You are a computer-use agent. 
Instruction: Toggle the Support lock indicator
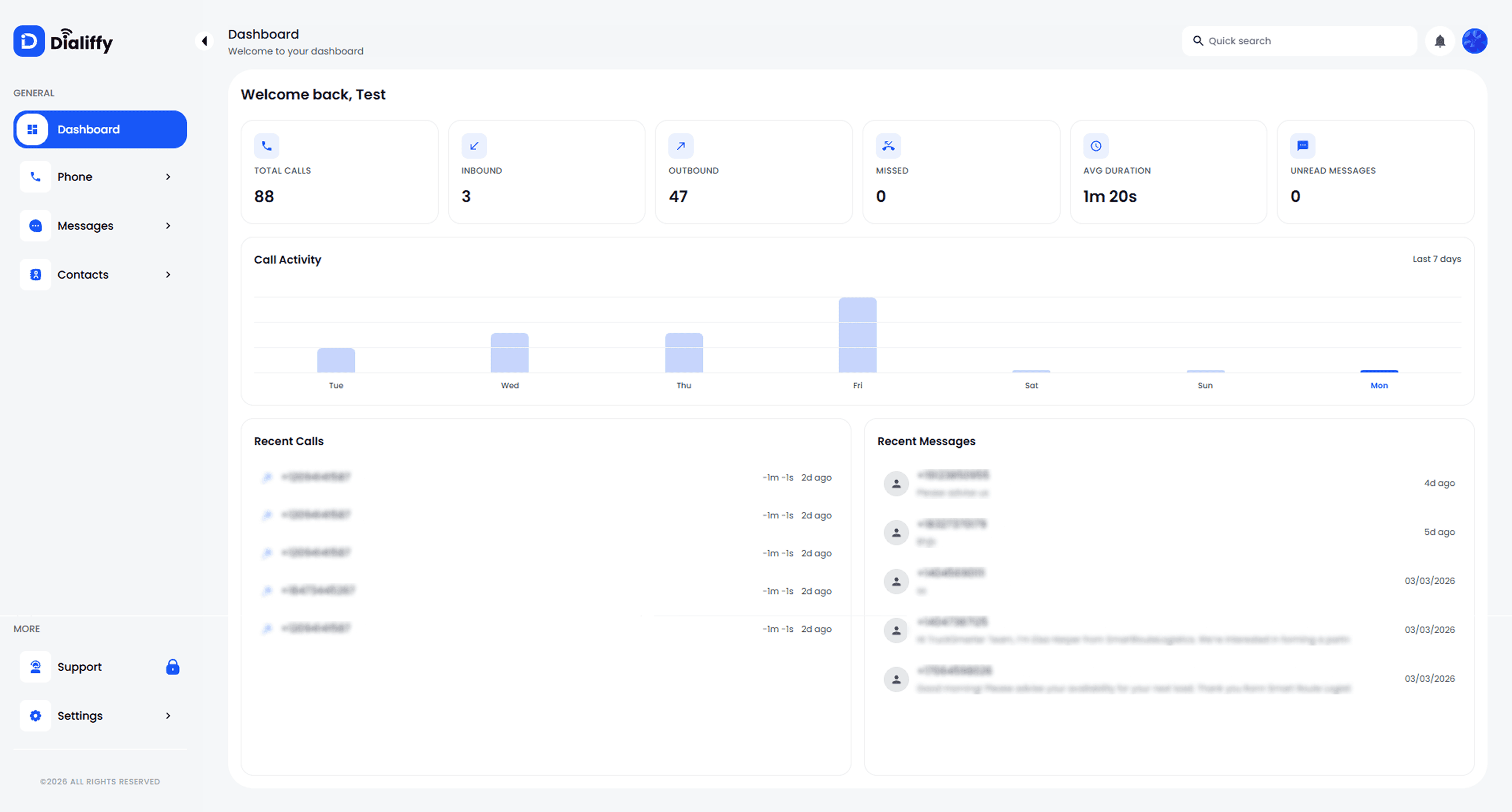(172, 666)
